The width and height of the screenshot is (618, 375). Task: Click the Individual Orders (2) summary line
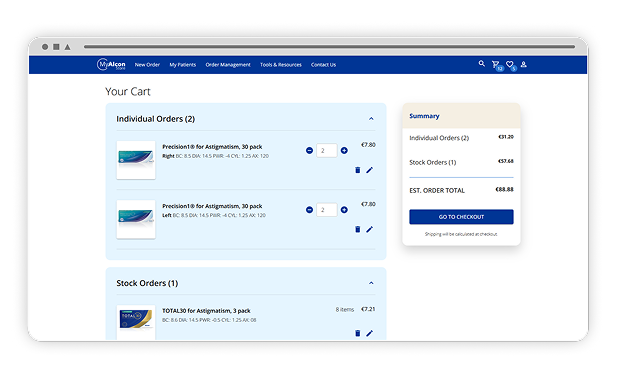pos(461,138)
